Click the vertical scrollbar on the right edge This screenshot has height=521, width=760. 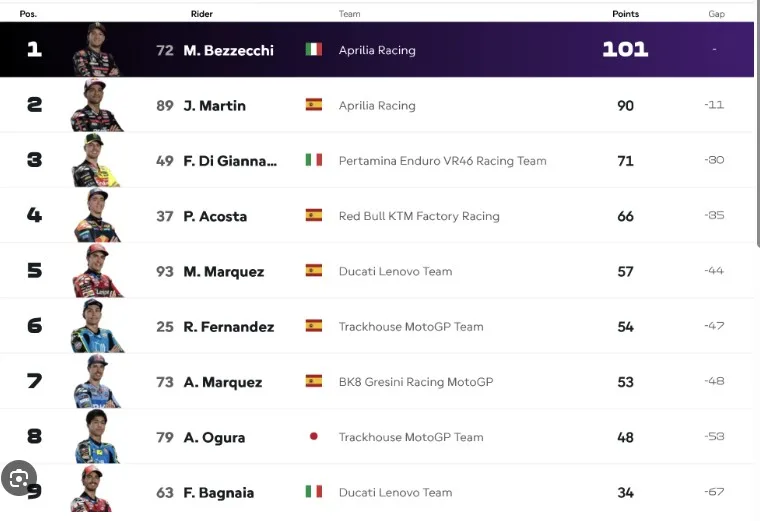coord(758,124)
